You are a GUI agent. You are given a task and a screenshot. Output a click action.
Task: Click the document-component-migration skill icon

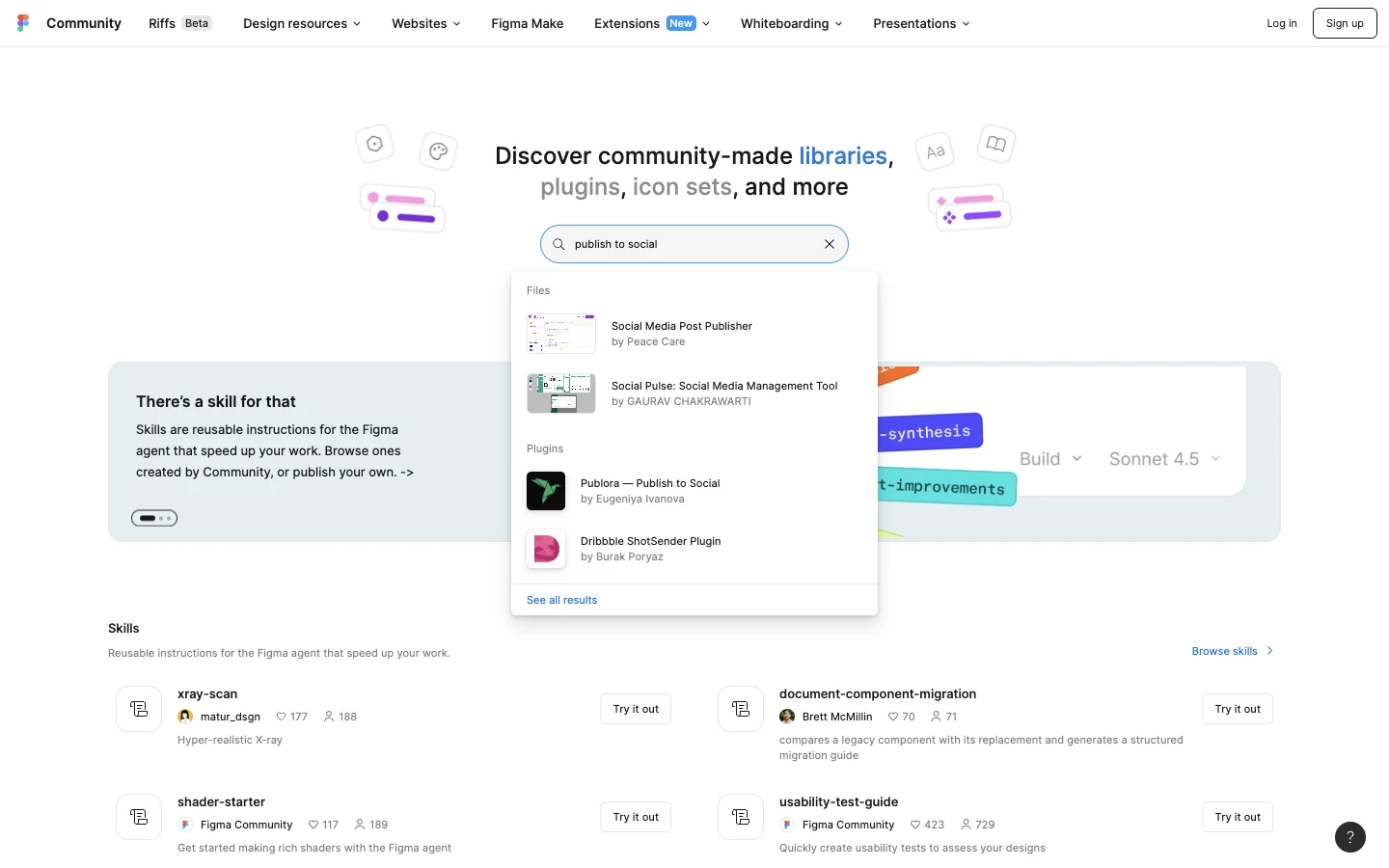click(741, 709)
